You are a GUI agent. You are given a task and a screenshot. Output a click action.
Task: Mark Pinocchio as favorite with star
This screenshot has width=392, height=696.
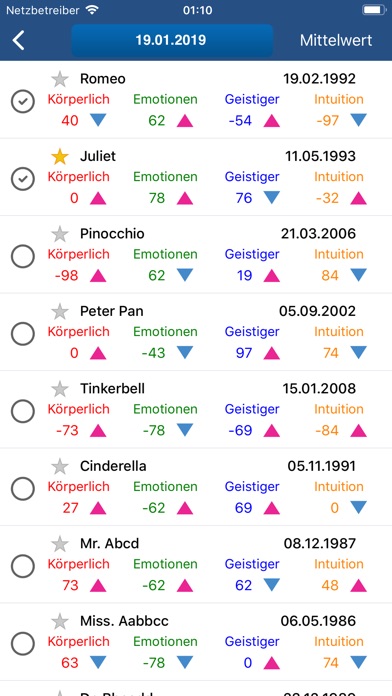(59, 233)
